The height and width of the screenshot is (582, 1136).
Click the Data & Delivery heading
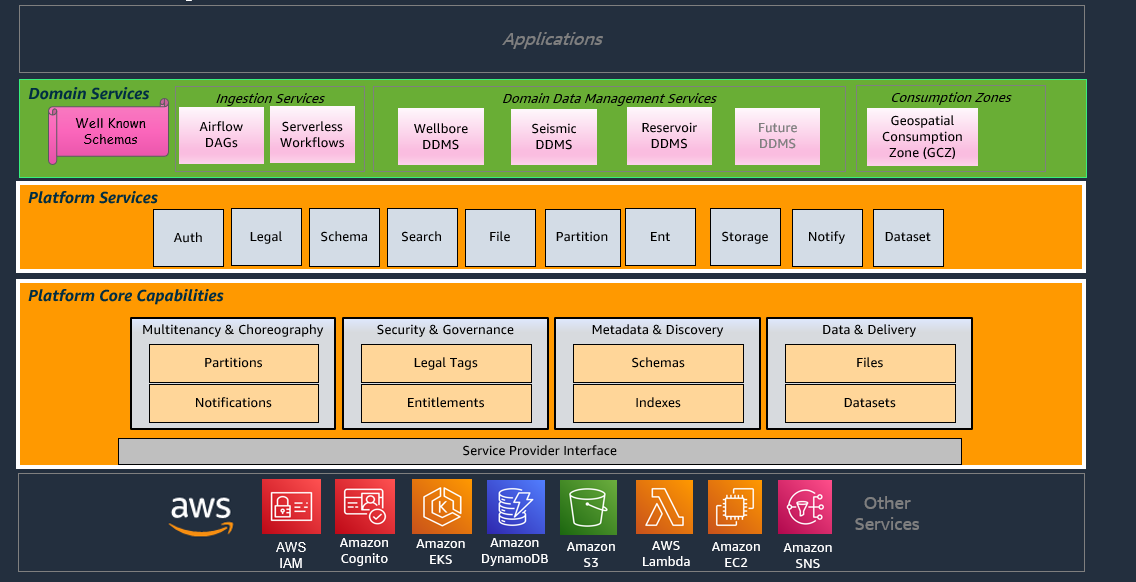(x=869, y=330)
